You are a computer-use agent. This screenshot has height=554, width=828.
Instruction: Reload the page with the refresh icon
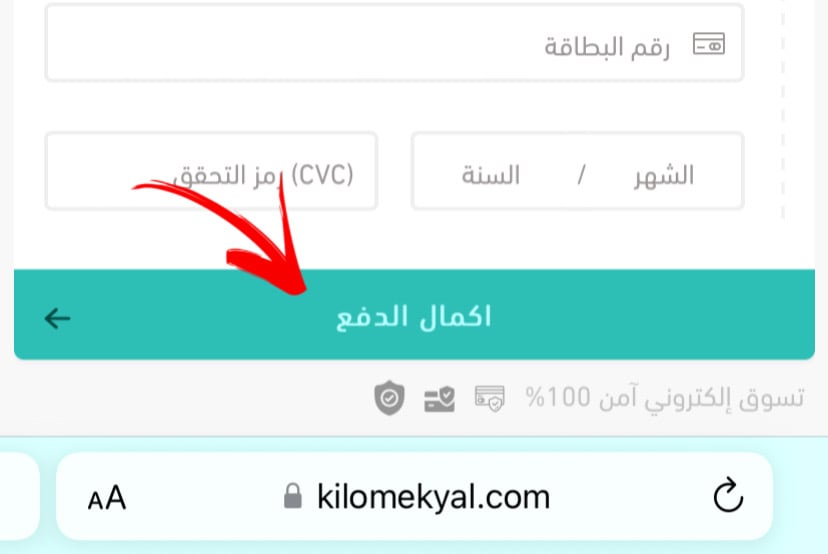(728, 495)
